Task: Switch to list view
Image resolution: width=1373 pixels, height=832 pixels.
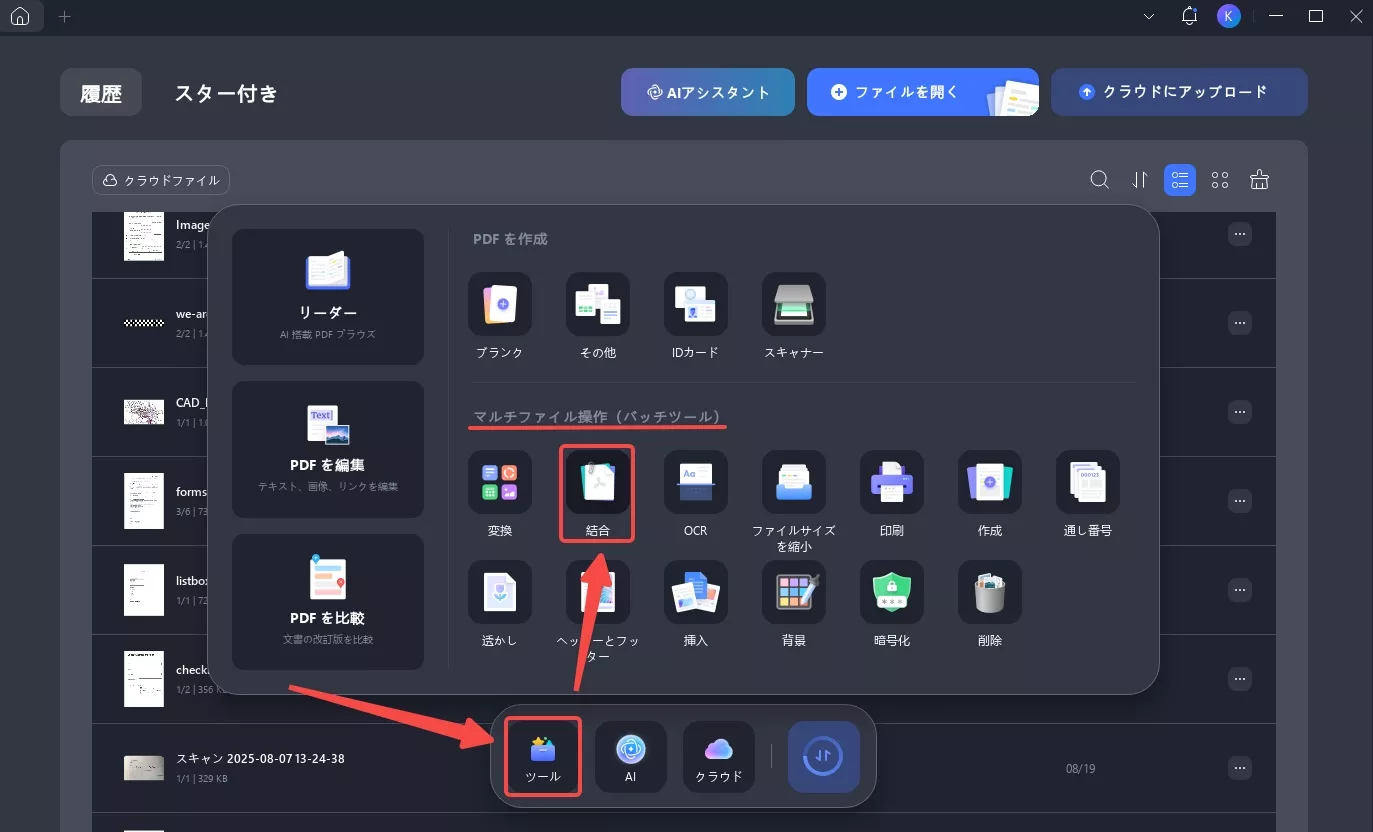Action: (x=1180, y=180)
